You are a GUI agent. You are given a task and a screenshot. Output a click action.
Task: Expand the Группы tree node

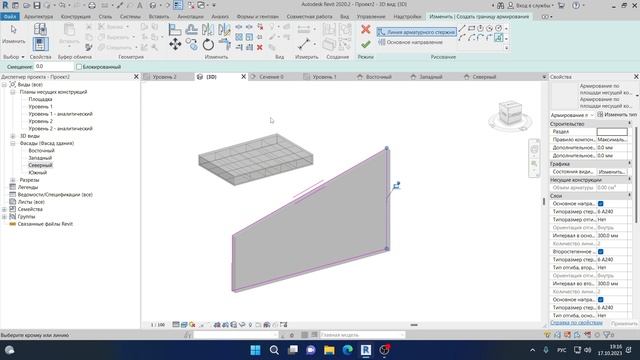click(x=4, y=217)
